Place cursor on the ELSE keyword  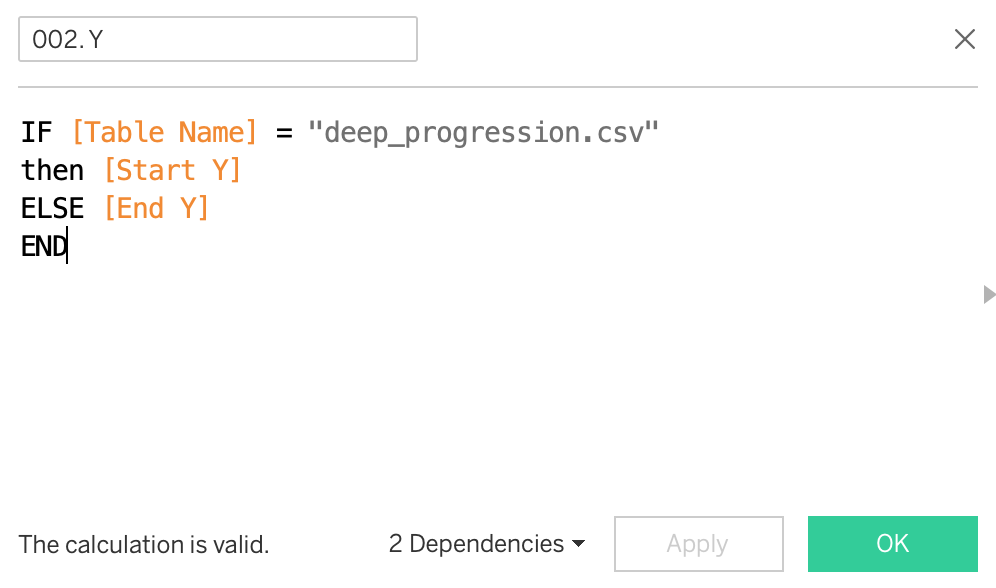pyautogui.click(x=52, y=208)
